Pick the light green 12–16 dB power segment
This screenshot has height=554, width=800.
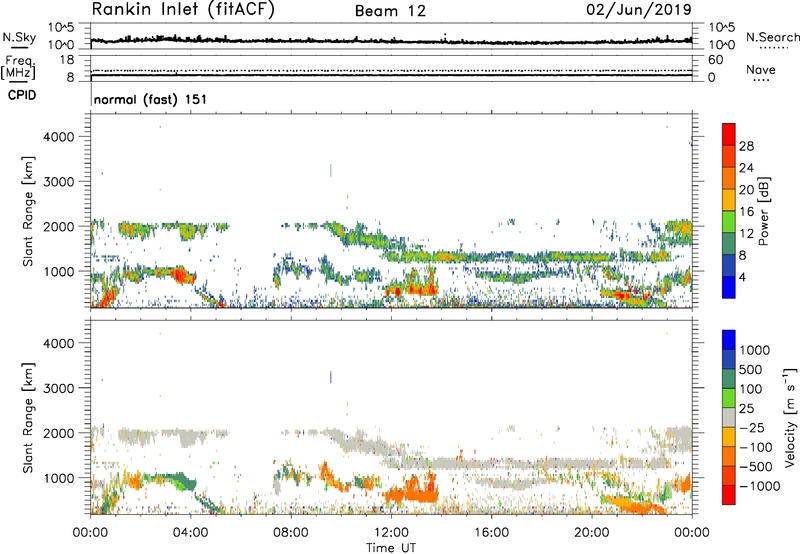pyautogui.click(x=729, y=222)
